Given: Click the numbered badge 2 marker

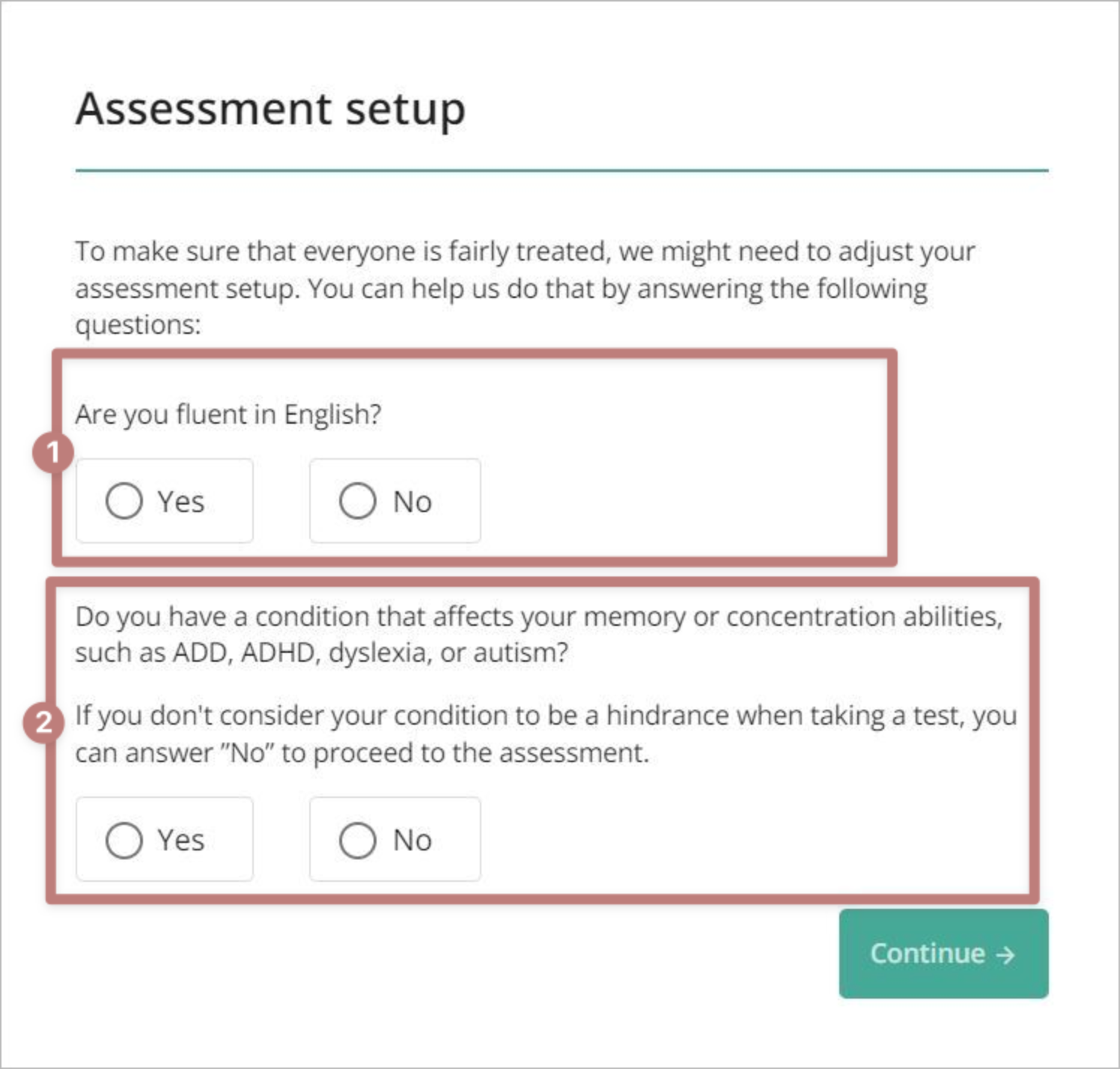Looking at the screenshot, I should coord(43,722).
